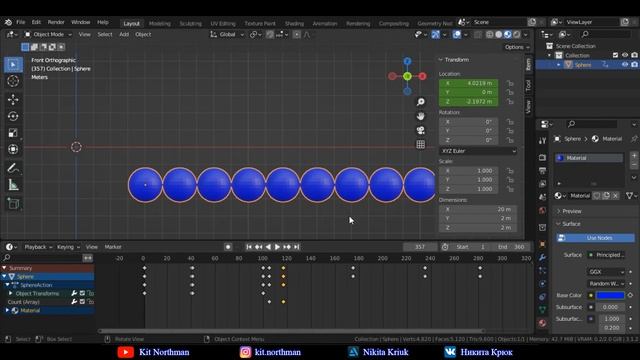Open the Tool properties tab icon

coord(542,141)
